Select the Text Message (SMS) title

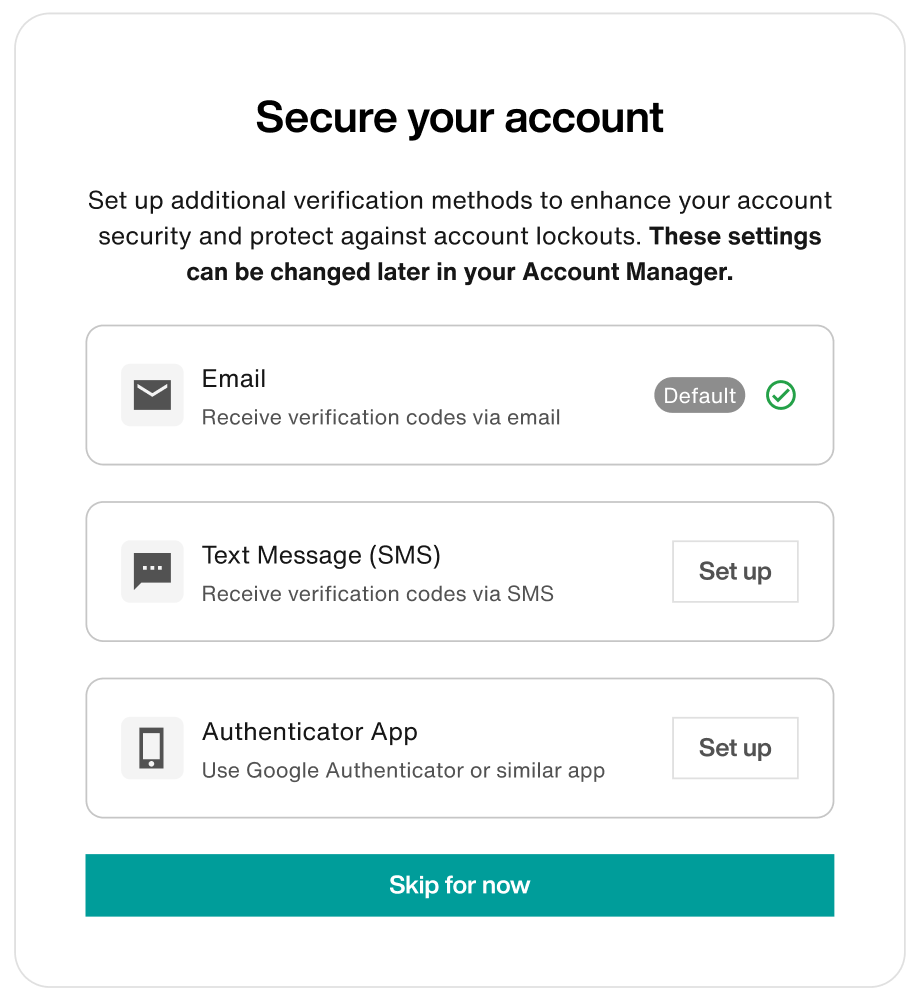(321, 555)
